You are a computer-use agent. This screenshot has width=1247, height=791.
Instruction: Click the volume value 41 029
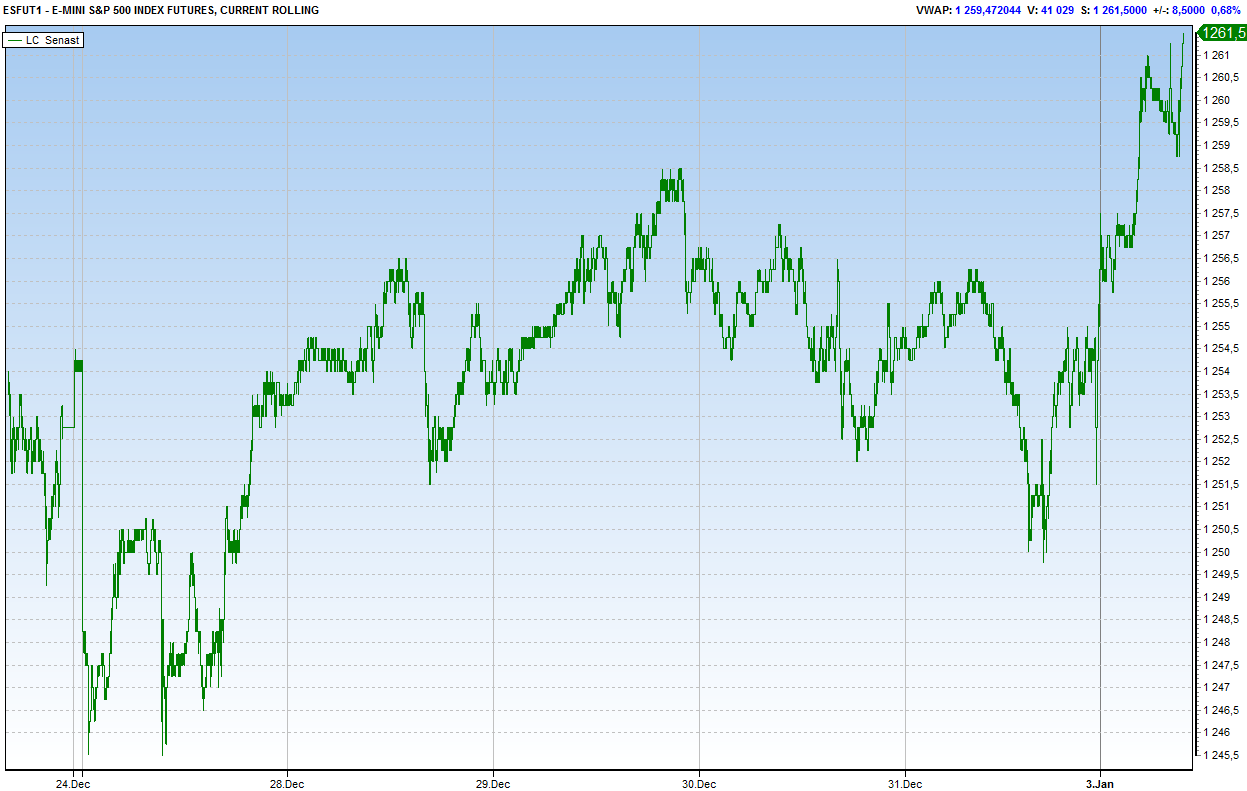tap(1082, 10)
